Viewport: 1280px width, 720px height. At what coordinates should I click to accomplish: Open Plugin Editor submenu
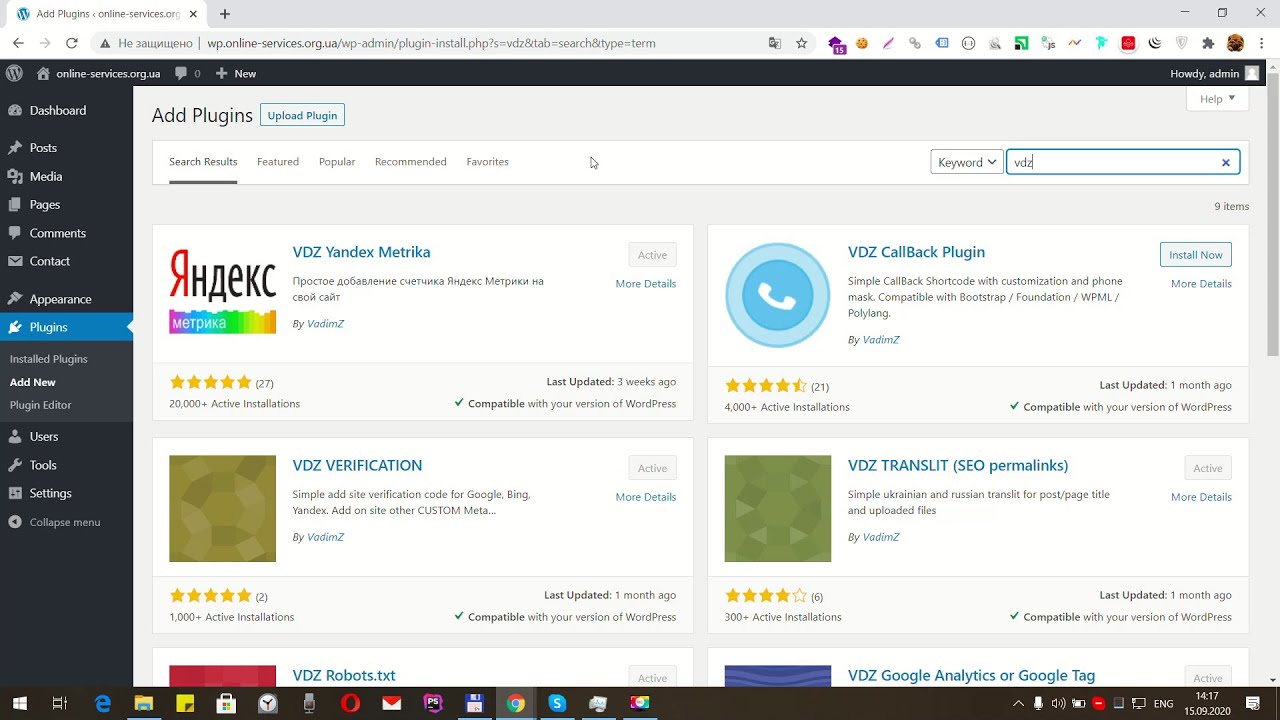41,405
